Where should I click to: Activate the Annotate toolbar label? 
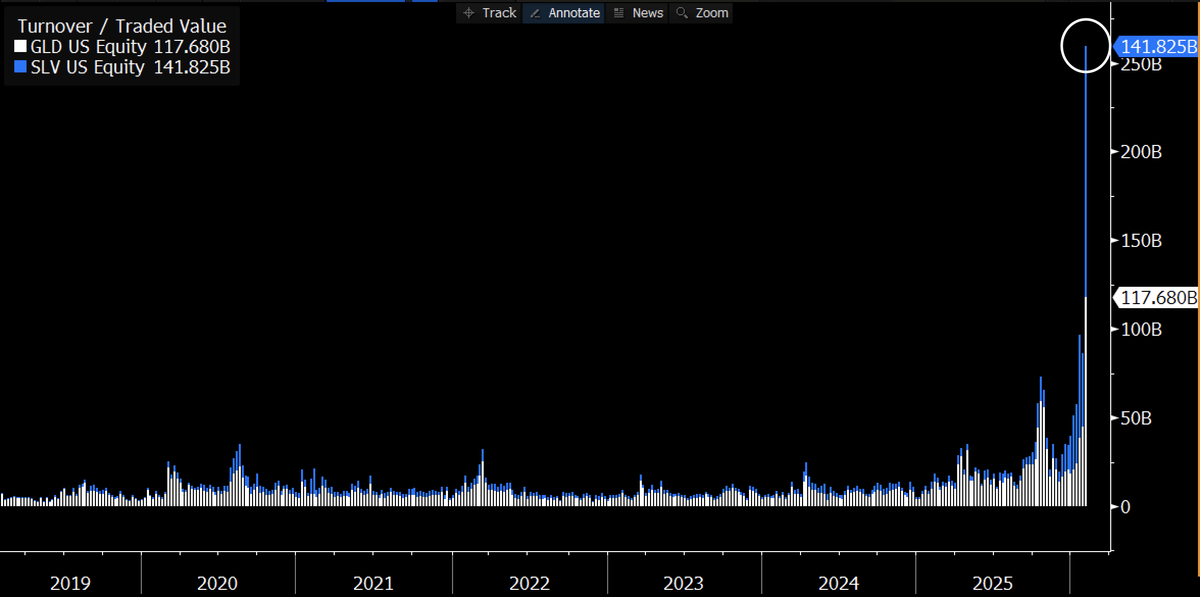tap(574, 13)
